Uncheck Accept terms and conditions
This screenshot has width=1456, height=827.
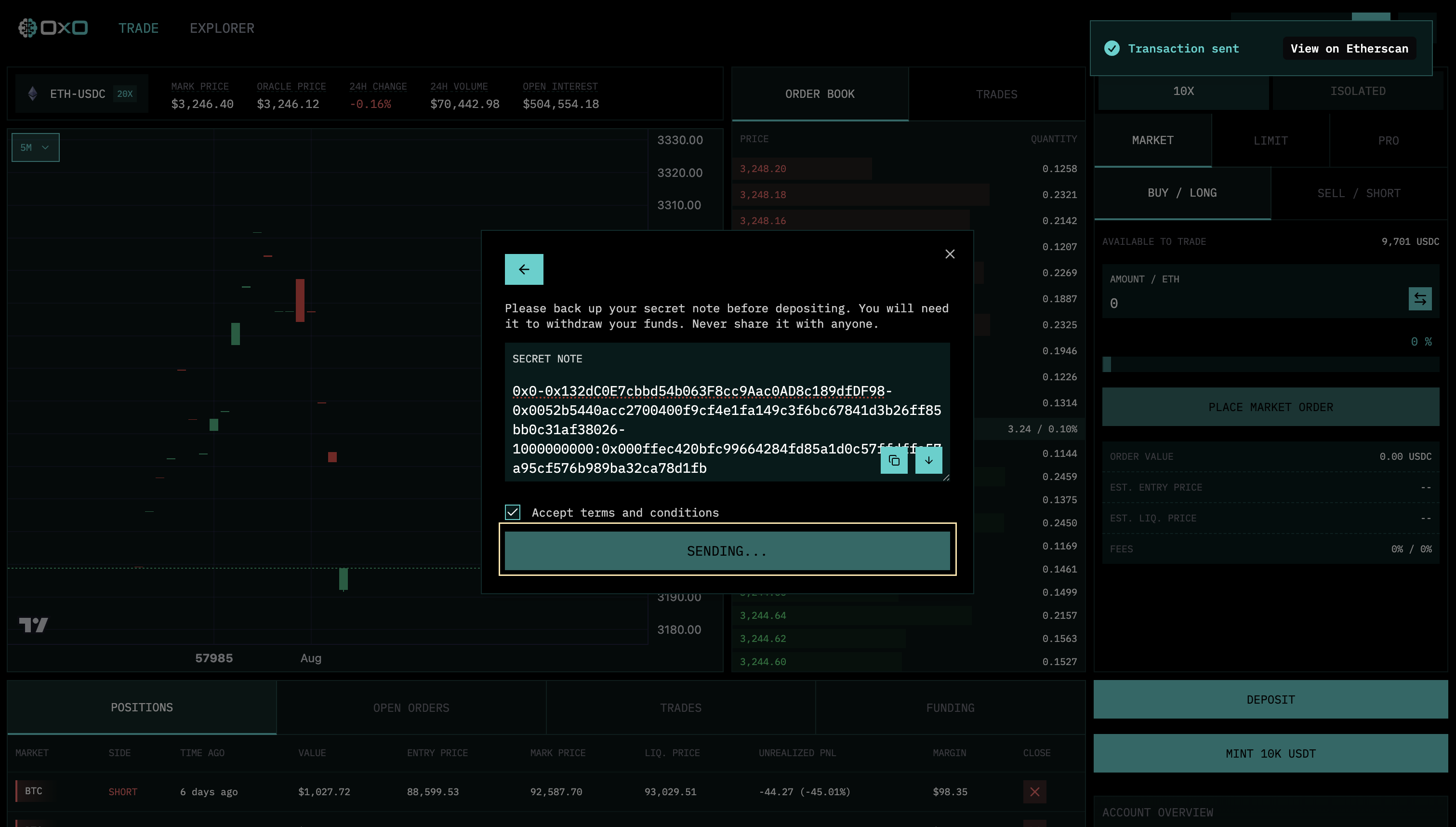[x=513, y=512]
